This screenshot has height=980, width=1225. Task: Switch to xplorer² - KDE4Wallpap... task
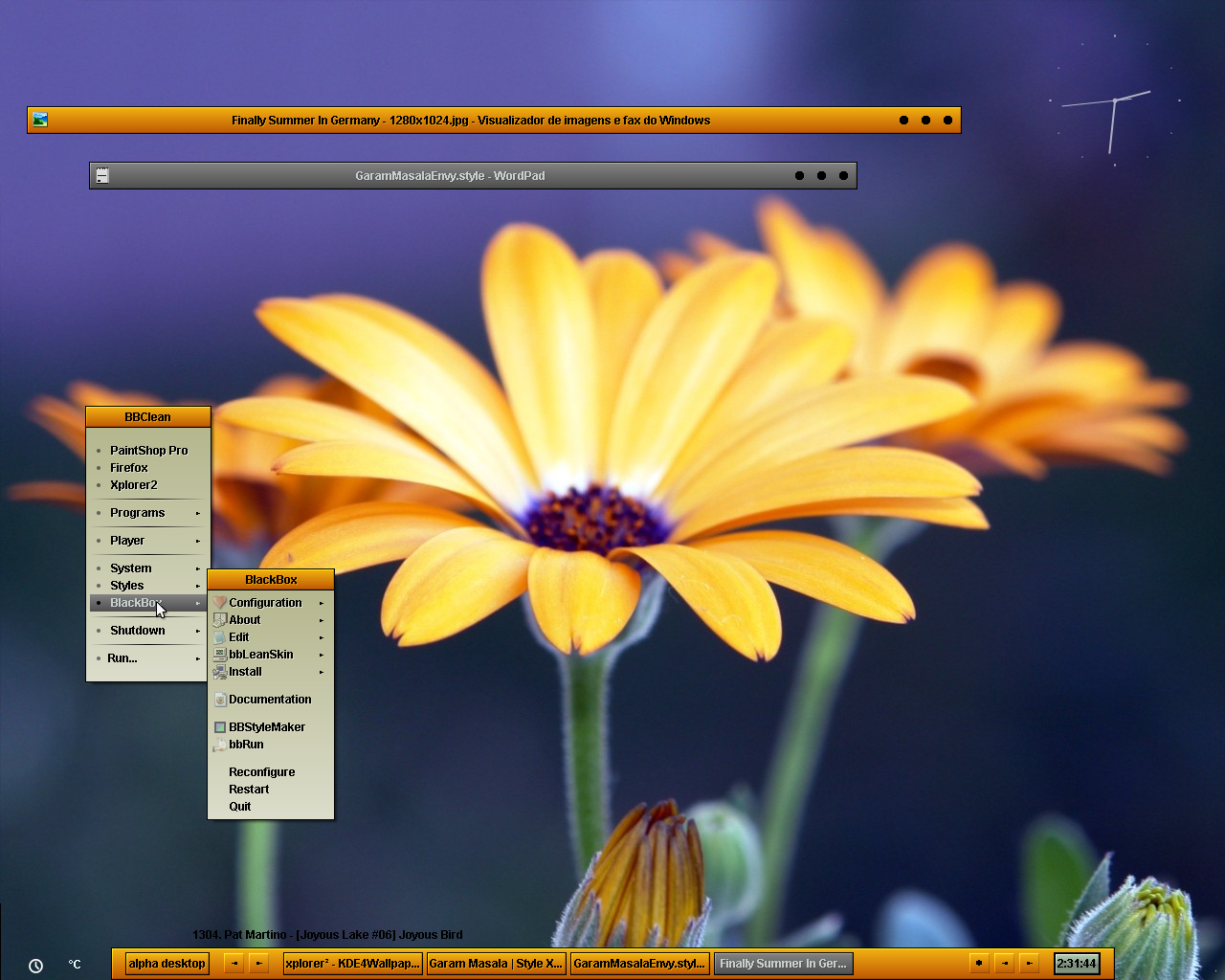[352, 964]
